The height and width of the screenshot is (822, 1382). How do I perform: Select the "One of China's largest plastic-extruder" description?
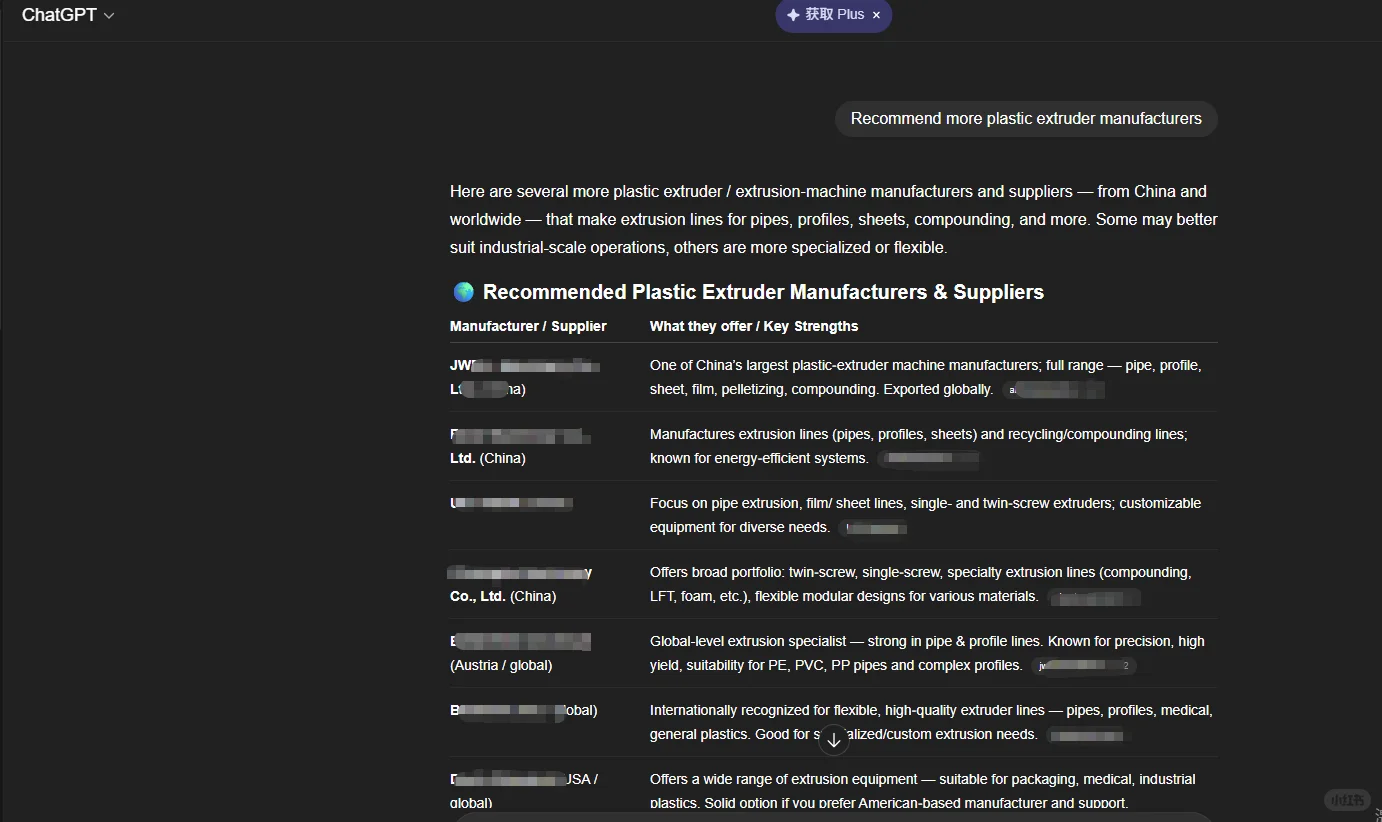926,377
